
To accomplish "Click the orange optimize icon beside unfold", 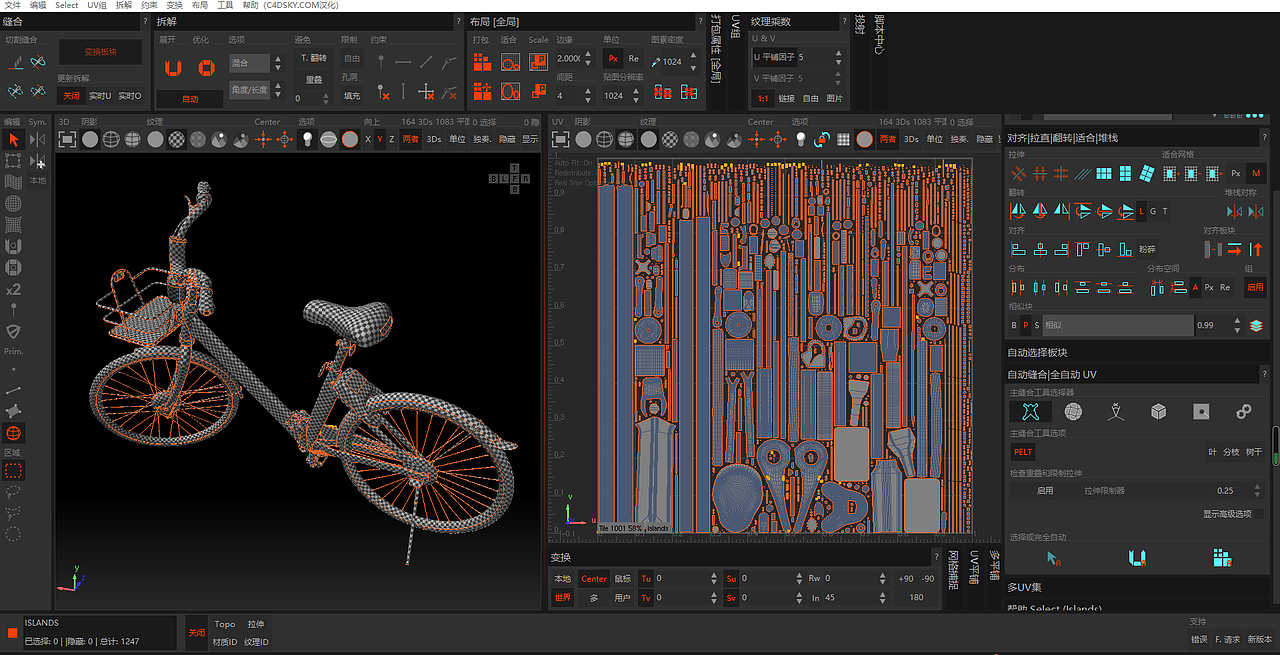I will tap(206, 68).
